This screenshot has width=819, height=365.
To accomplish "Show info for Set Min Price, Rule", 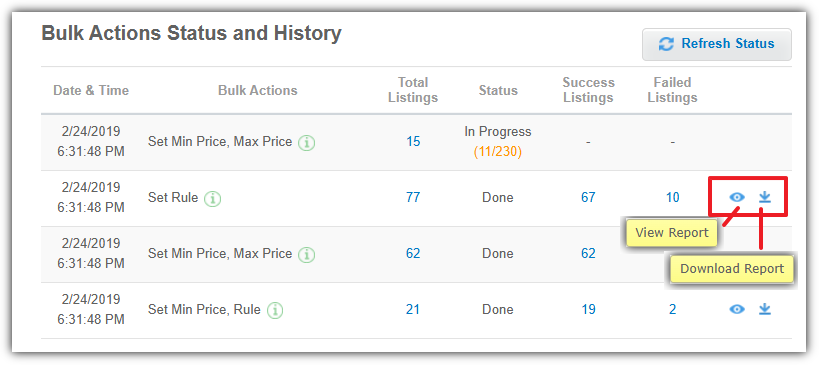I will coord(275,310).
